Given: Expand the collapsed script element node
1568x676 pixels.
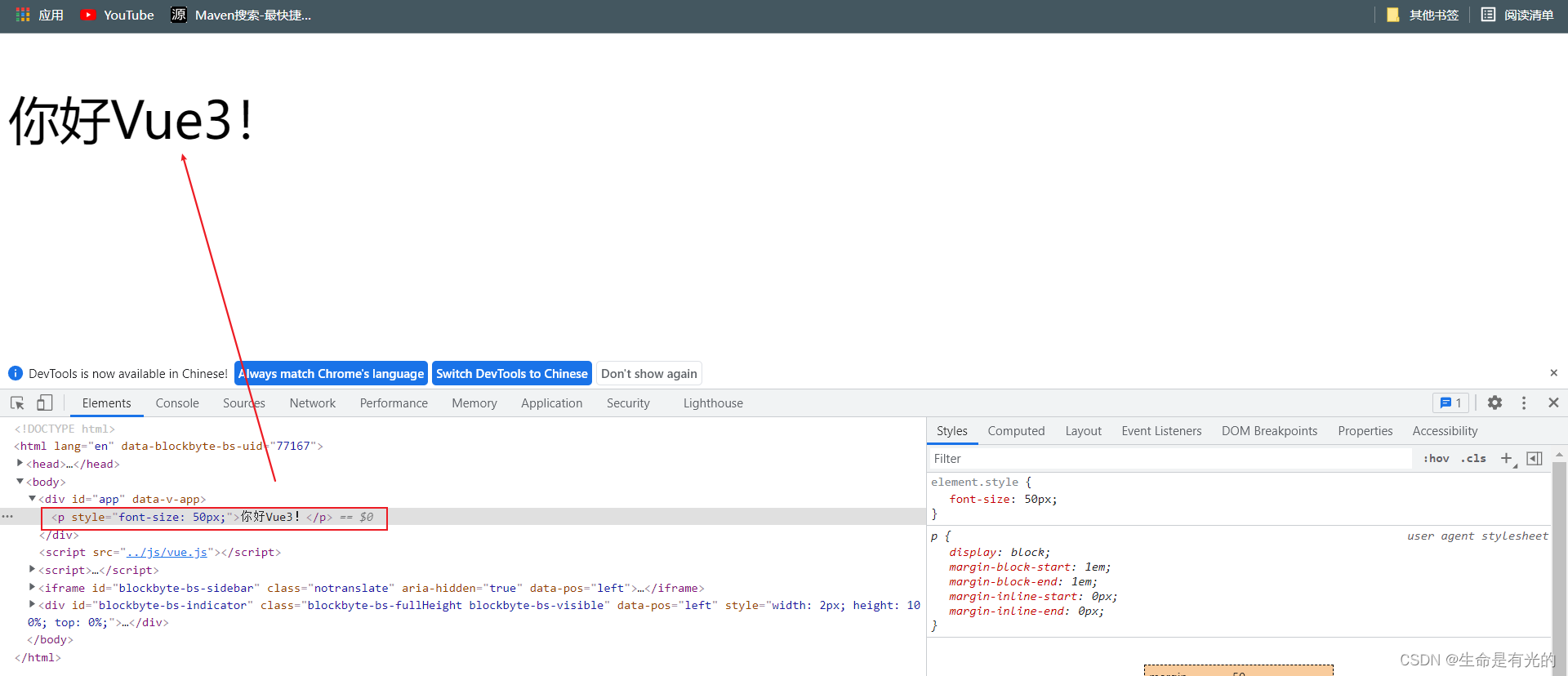Looking at the screenshot, I should (x=32, y=569).
